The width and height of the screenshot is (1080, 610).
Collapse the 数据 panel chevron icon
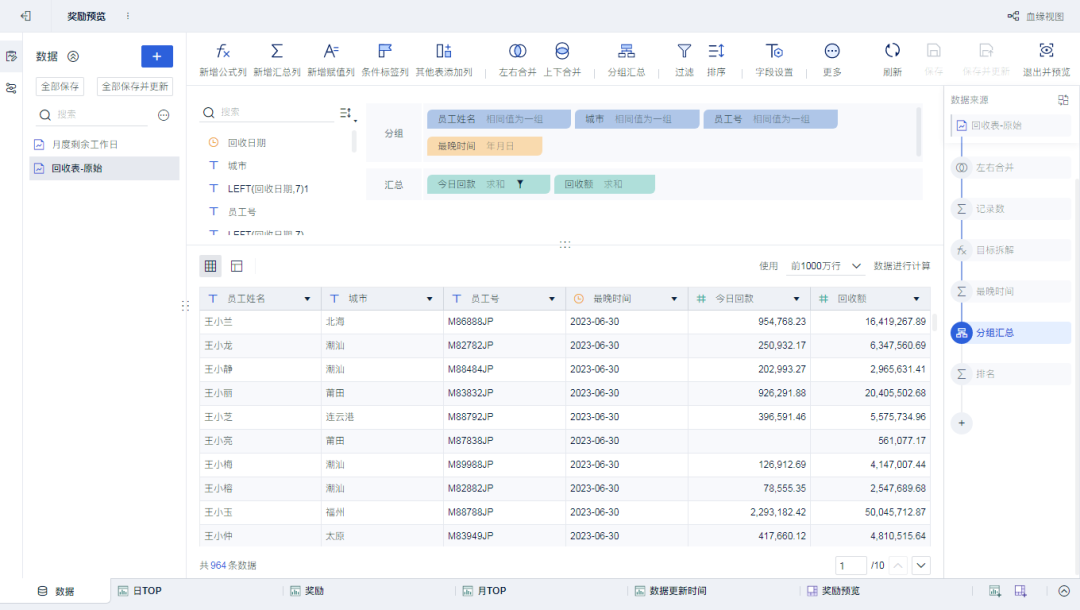coord(73,56)
